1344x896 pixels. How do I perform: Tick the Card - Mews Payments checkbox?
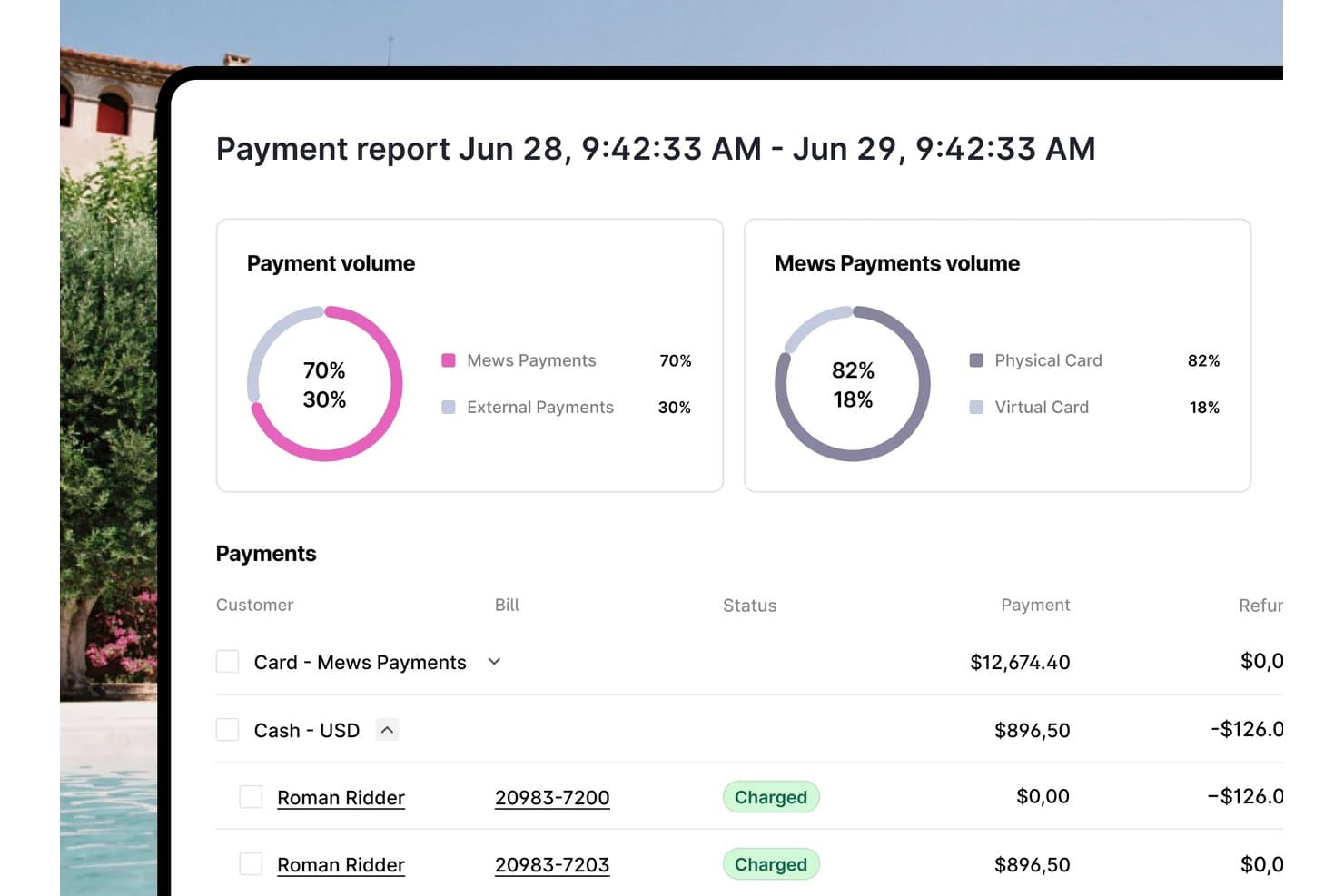coord(227,661)
